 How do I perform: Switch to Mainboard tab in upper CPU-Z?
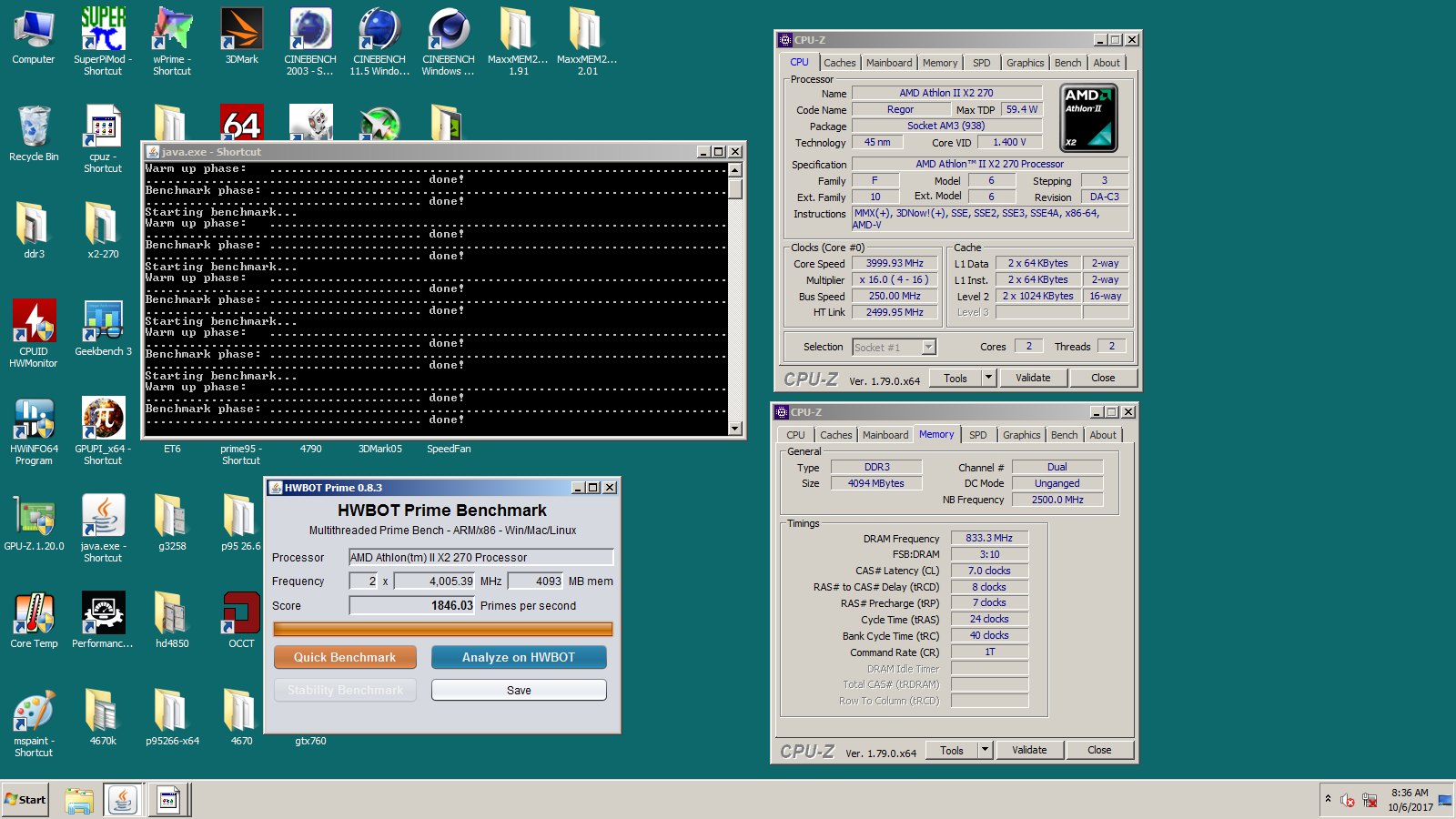(x=889, y=63)
